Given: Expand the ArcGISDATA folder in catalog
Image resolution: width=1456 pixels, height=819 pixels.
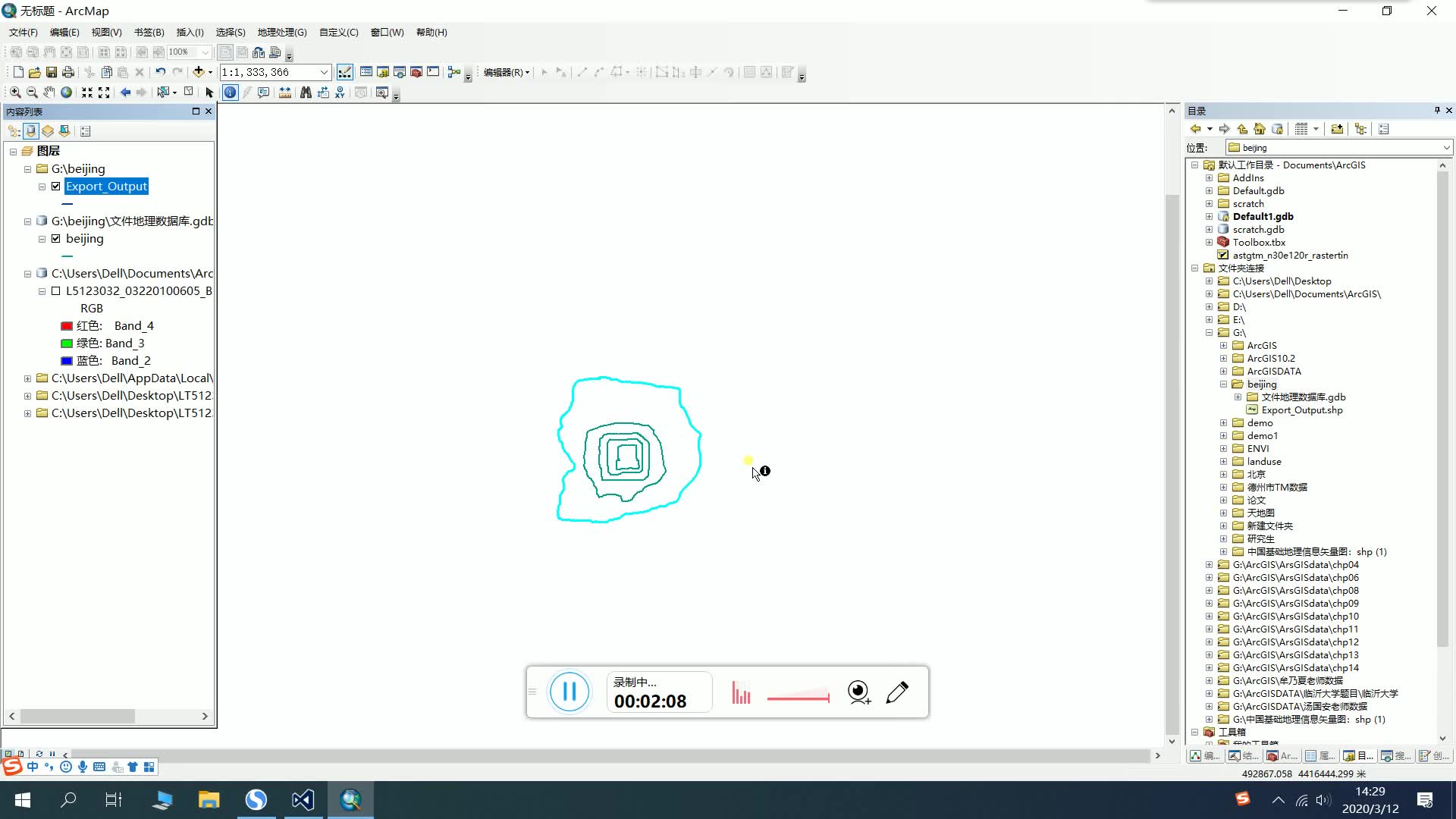Looking at the screenshot, I should (x=1223, y=371).
